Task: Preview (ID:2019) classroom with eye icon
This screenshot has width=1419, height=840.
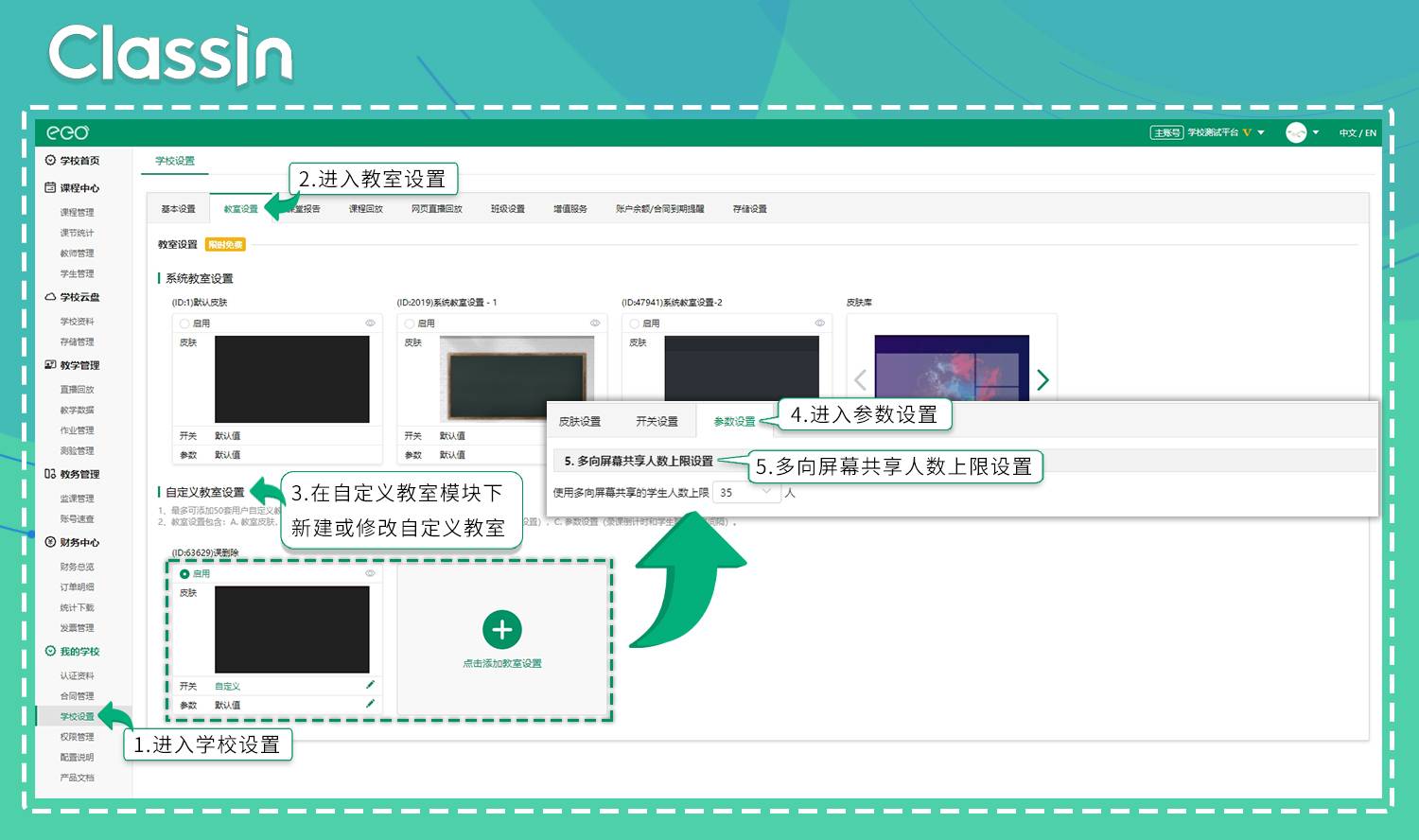Action: (x=595, y=324)
